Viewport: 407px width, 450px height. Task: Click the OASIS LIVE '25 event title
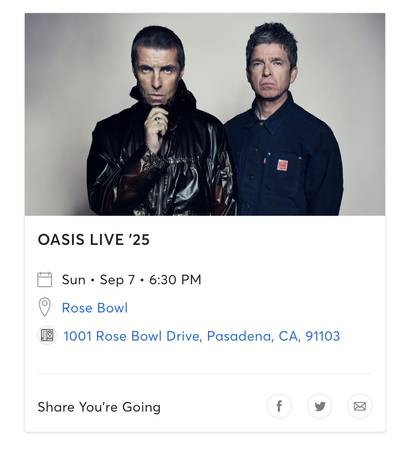pos(94,240)
